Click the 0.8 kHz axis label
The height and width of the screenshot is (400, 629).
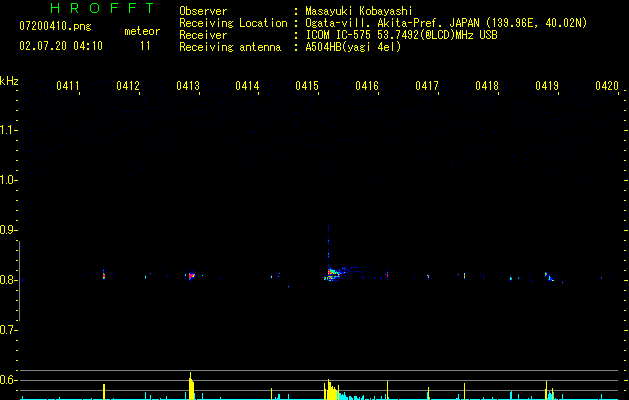(x=8, y=280)
